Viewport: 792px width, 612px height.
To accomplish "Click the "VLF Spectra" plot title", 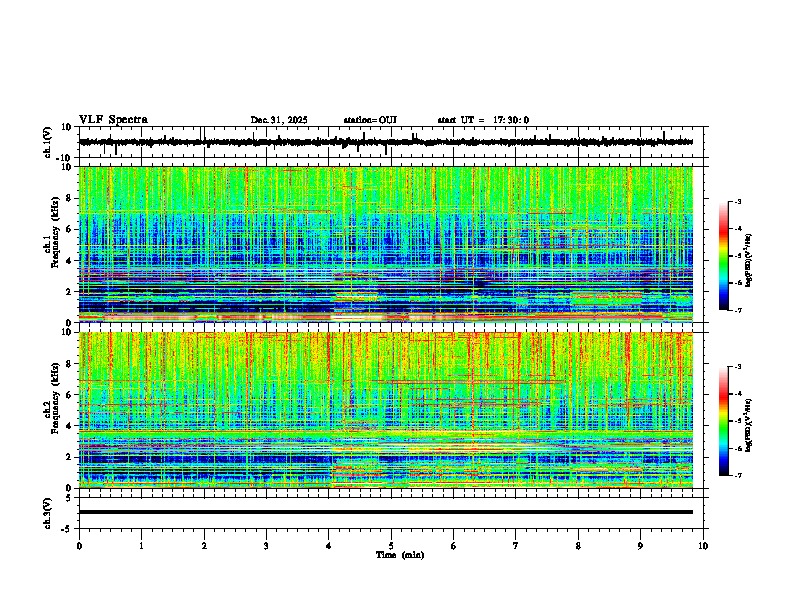I will pos(113,120).
